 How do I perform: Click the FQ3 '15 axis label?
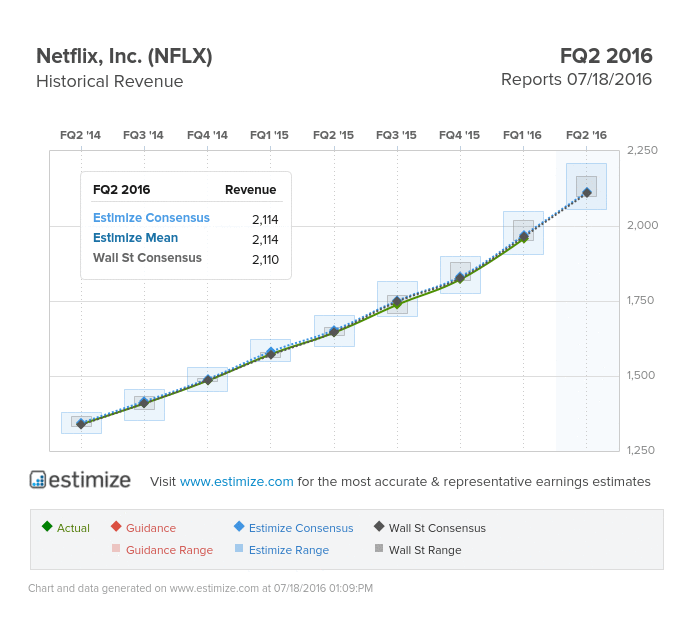(x=396, y=135)
